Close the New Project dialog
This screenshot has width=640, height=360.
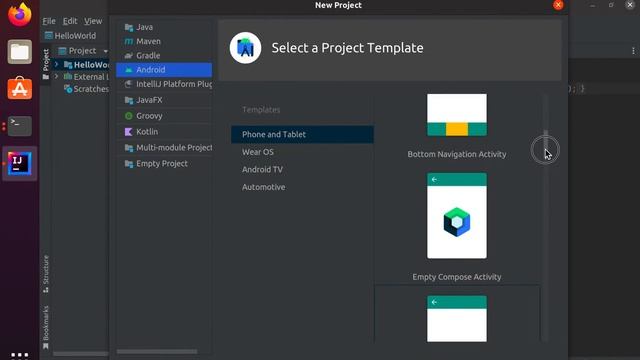[558, 5]
